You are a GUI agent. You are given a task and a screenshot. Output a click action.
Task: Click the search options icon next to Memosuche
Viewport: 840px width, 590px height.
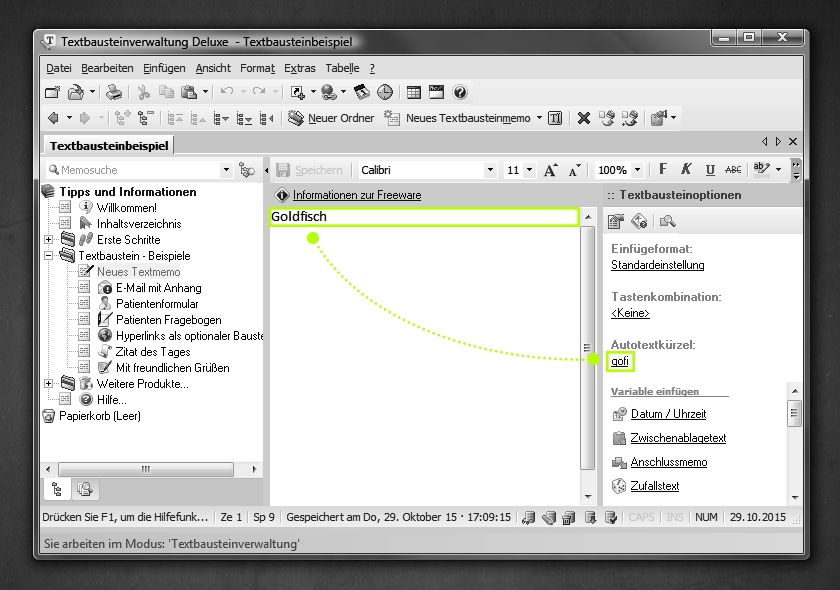click(x=247, y=170)
